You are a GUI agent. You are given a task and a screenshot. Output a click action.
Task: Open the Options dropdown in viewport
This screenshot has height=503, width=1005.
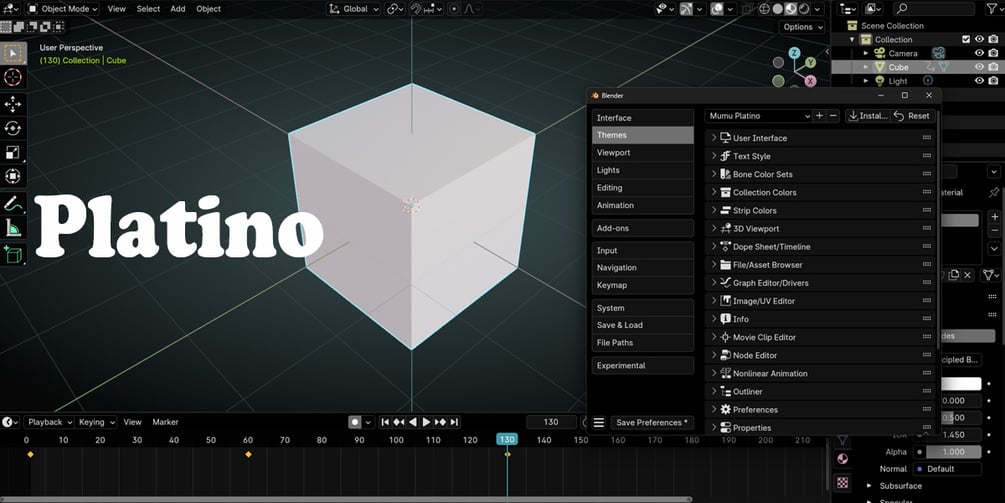(x=802, y=27)
